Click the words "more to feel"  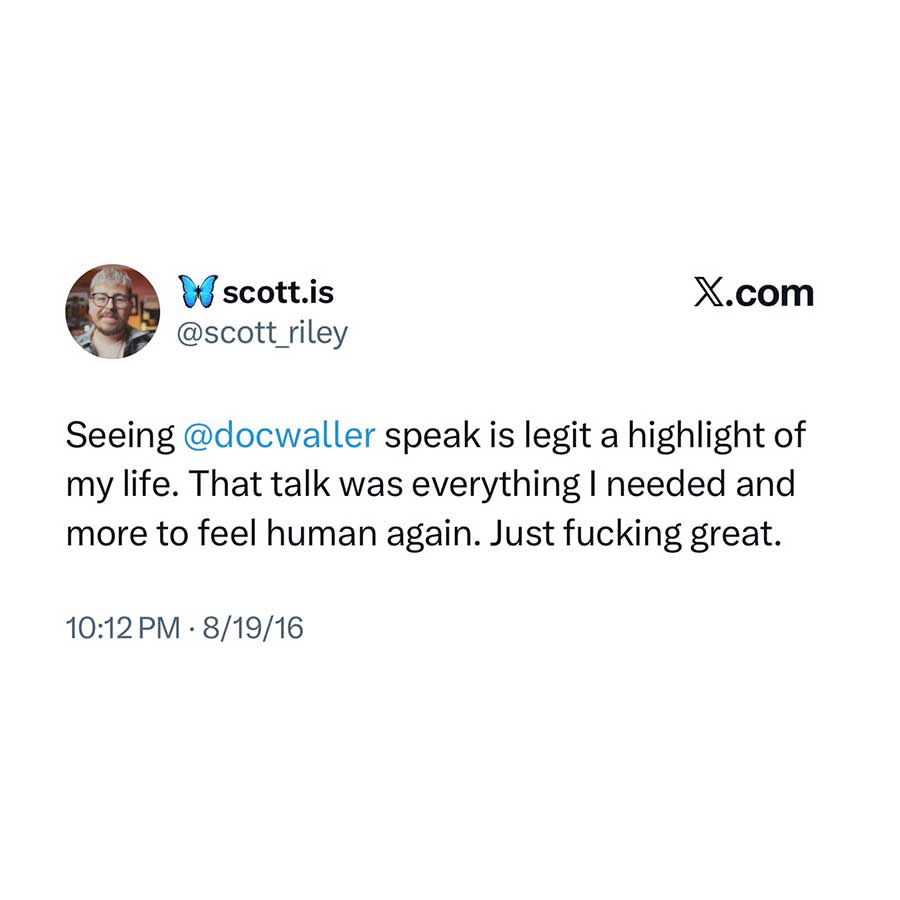tap(161, 533)
